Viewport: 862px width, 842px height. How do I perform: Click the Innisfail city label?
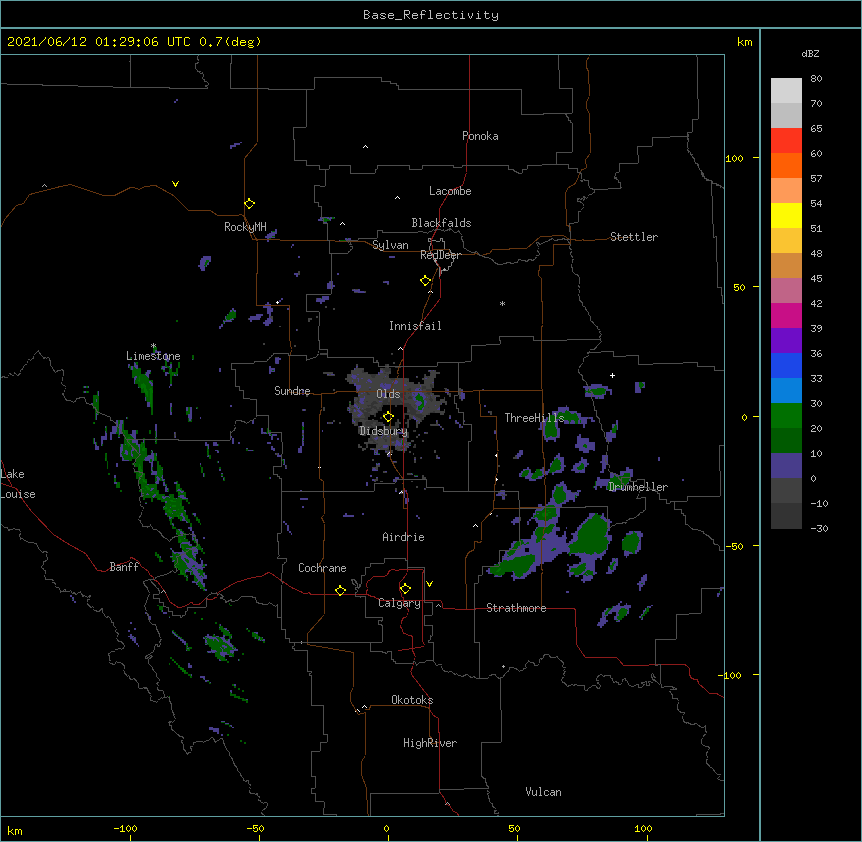coord(415,326)
